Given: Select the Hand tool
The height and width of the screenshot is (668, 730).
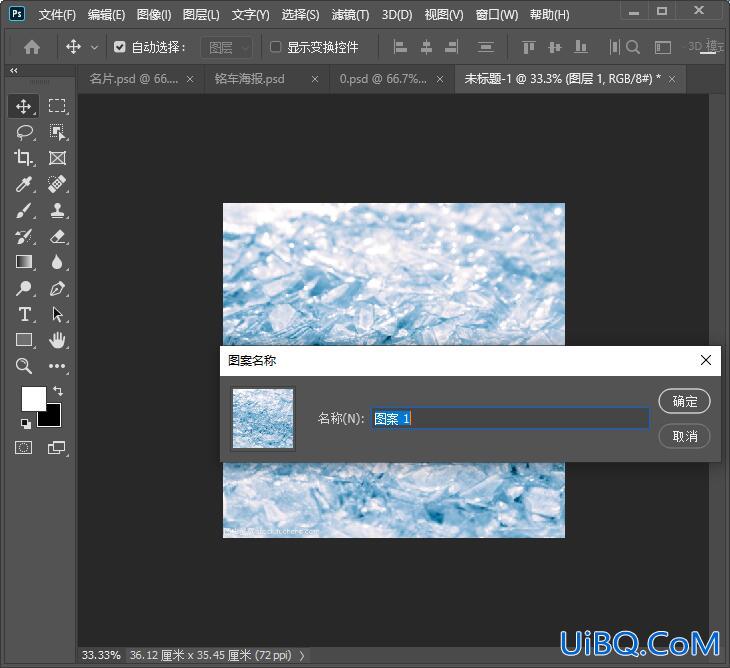Looking at the screenshot, I should (57, 340).
